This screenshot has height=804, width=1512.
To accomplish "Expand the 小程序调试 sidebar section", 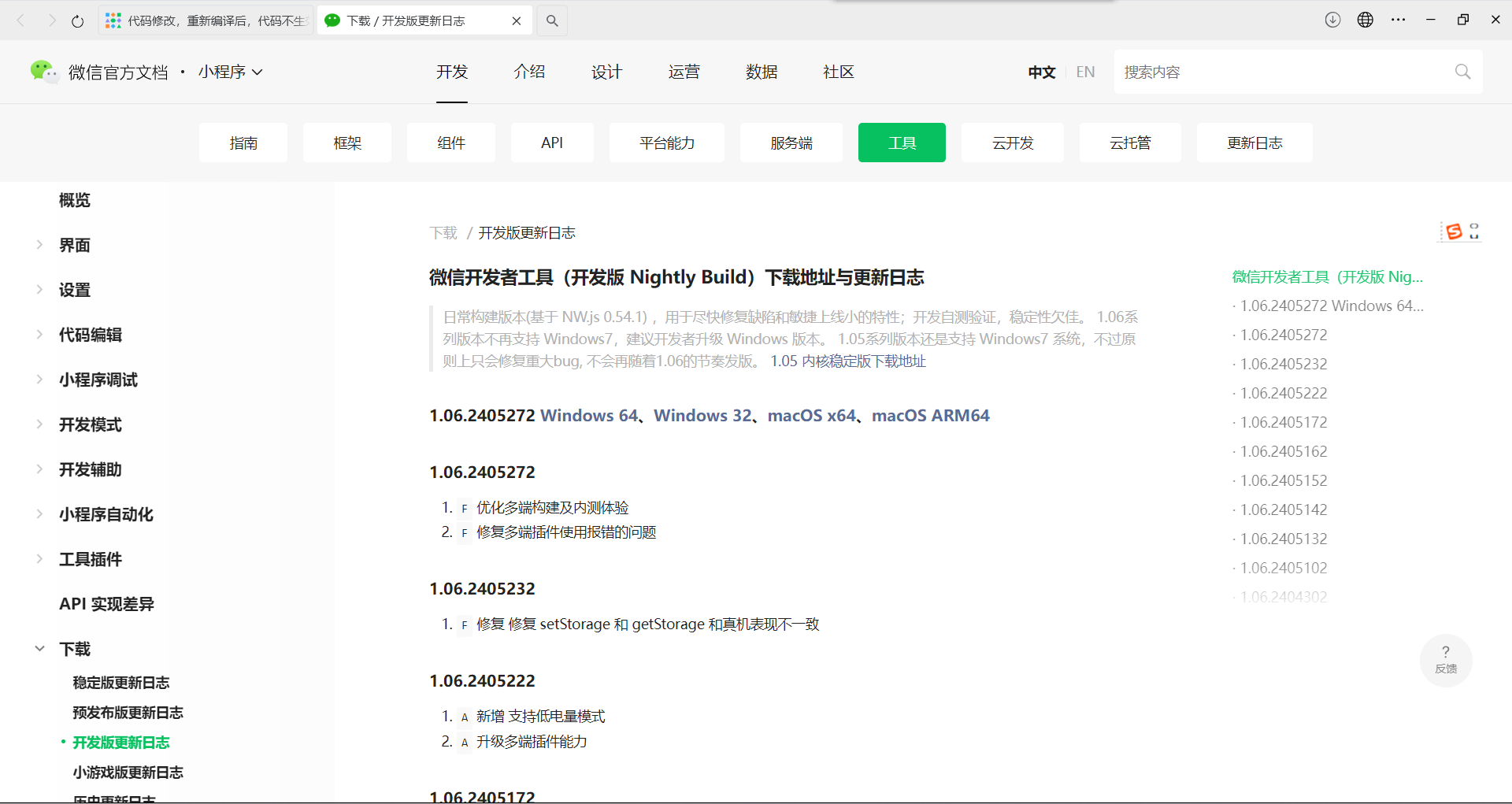I will [39, 380].
